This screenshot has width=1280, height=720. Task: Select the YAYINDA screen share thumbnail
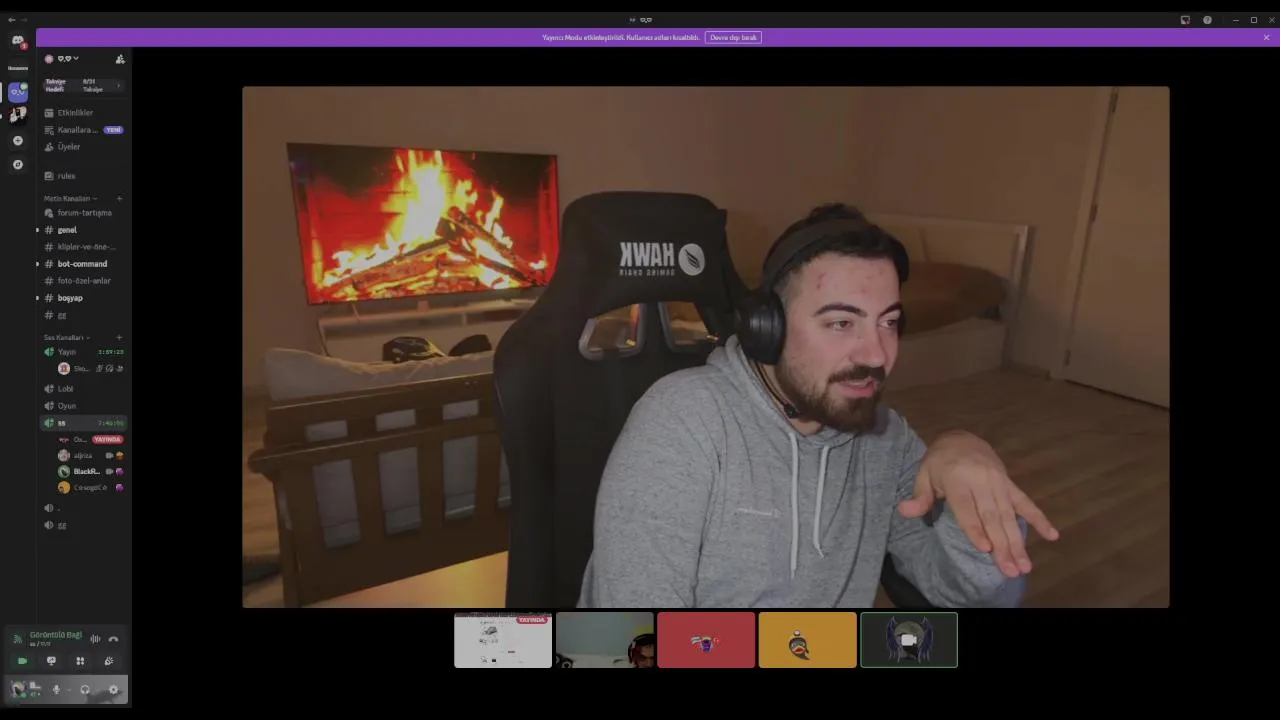503,640
